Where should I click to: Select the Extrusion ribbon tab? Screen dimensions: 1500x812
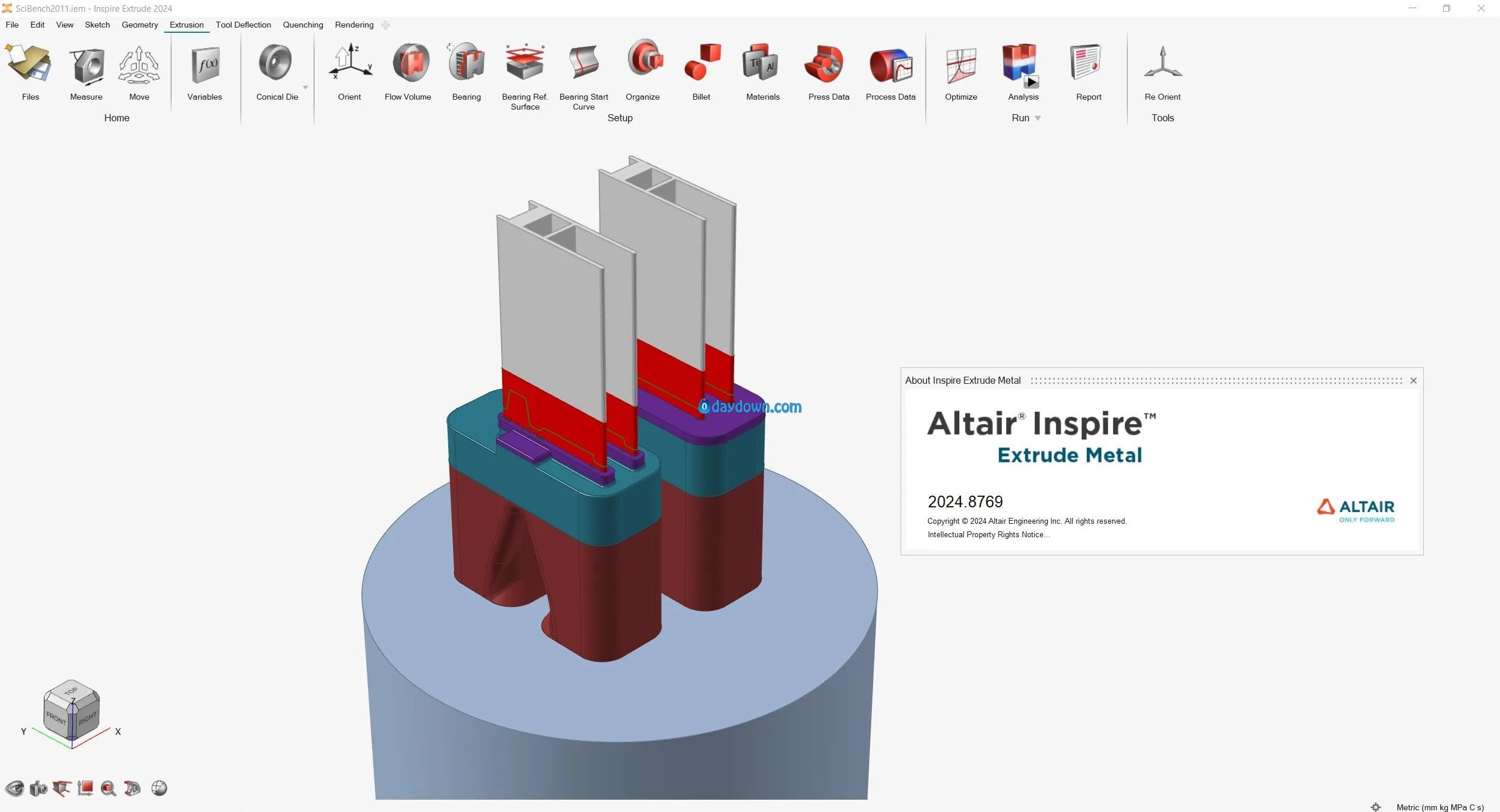click(187, 25)
